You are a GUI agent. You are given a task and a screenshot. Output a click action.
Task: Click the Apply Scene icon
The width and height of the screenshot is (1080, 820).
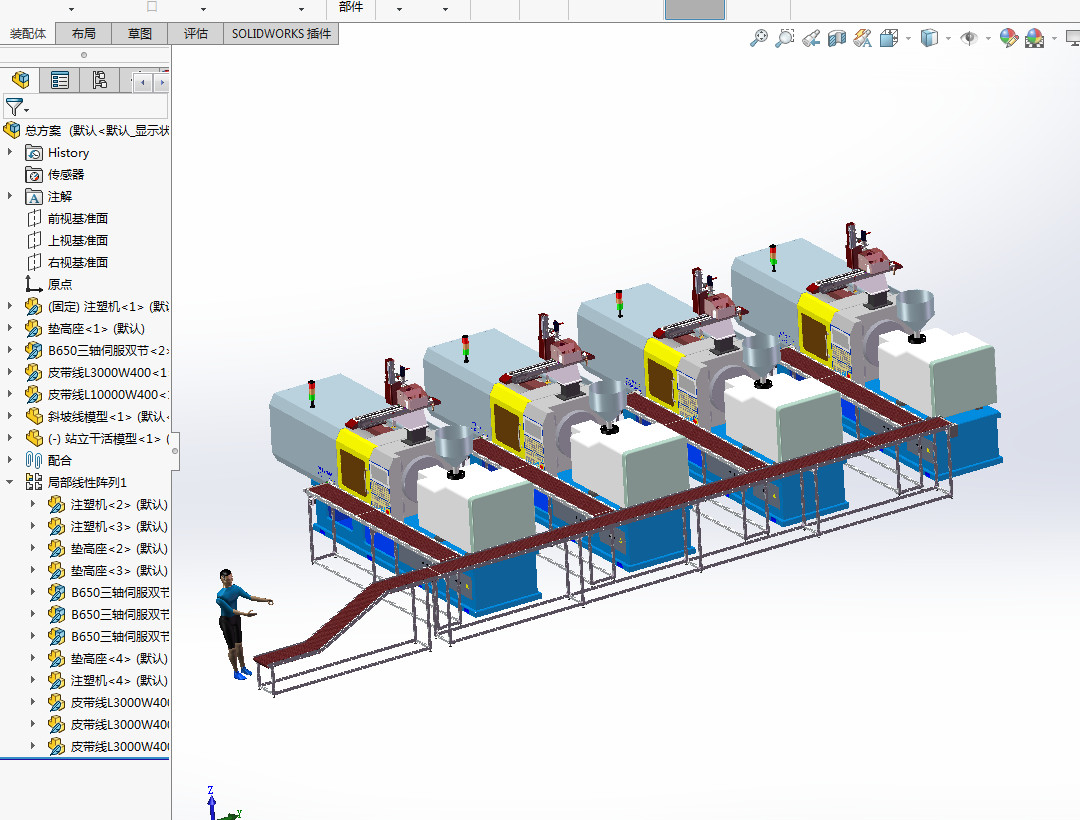point(1035,38)
